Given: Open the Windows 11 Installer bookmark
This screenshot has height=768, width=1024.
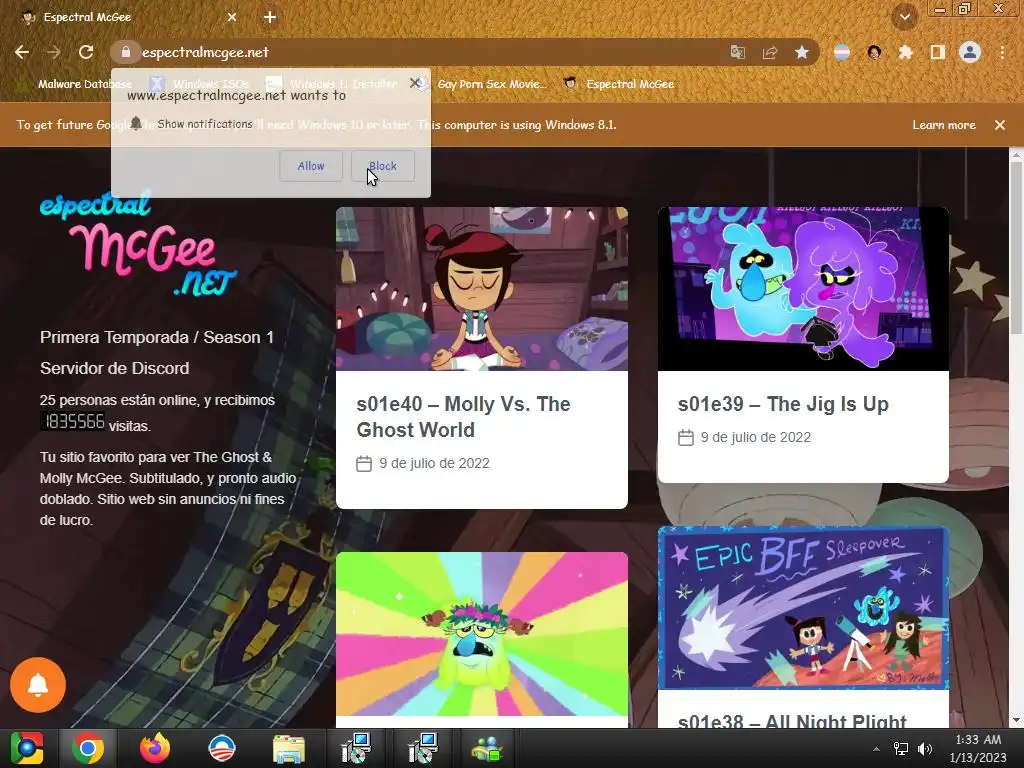Looking at the screenshot, I should [x=334, y=84].
